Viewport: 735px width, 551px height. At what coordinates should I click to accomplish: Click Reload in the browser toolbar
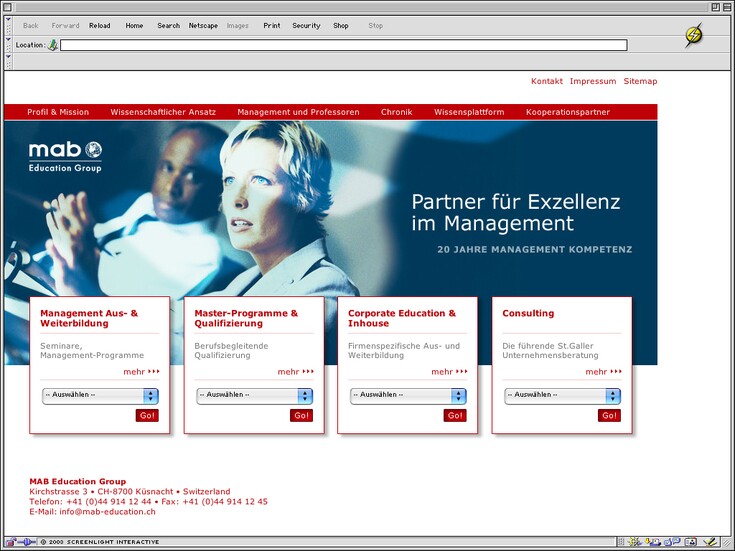(x=100, y=26)
